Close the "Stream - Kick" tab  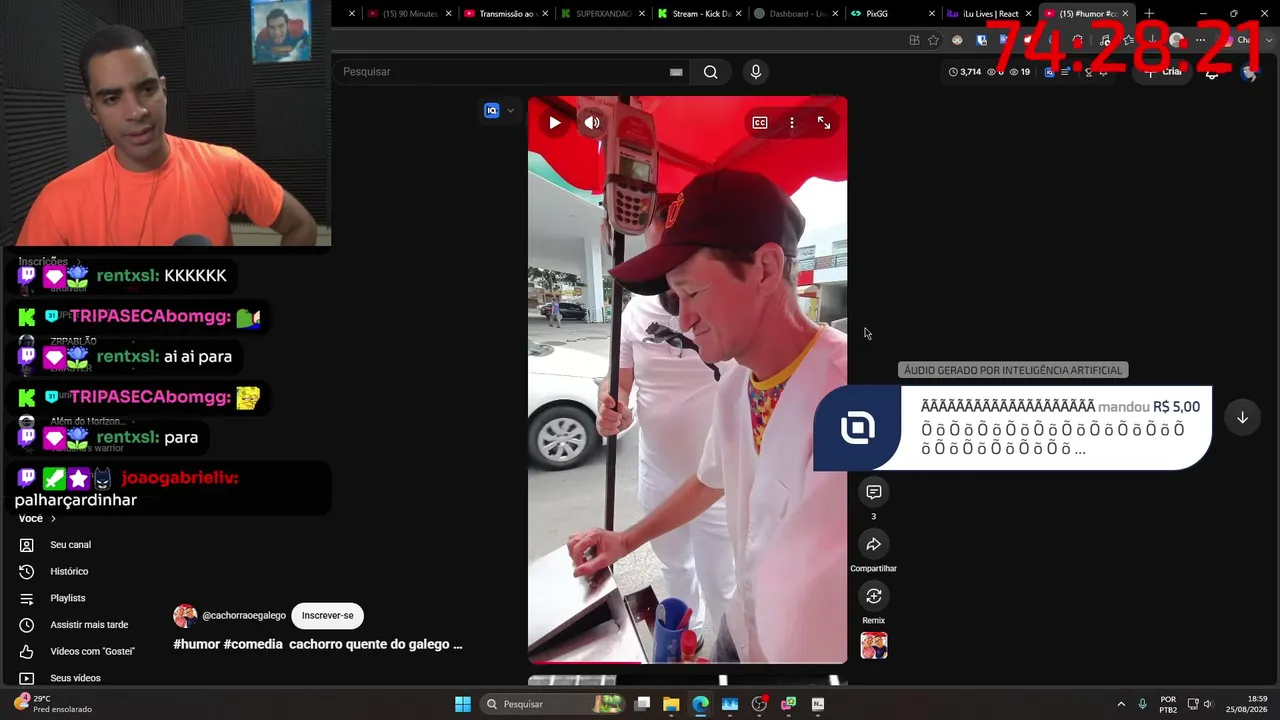click(x=739, y=14)
